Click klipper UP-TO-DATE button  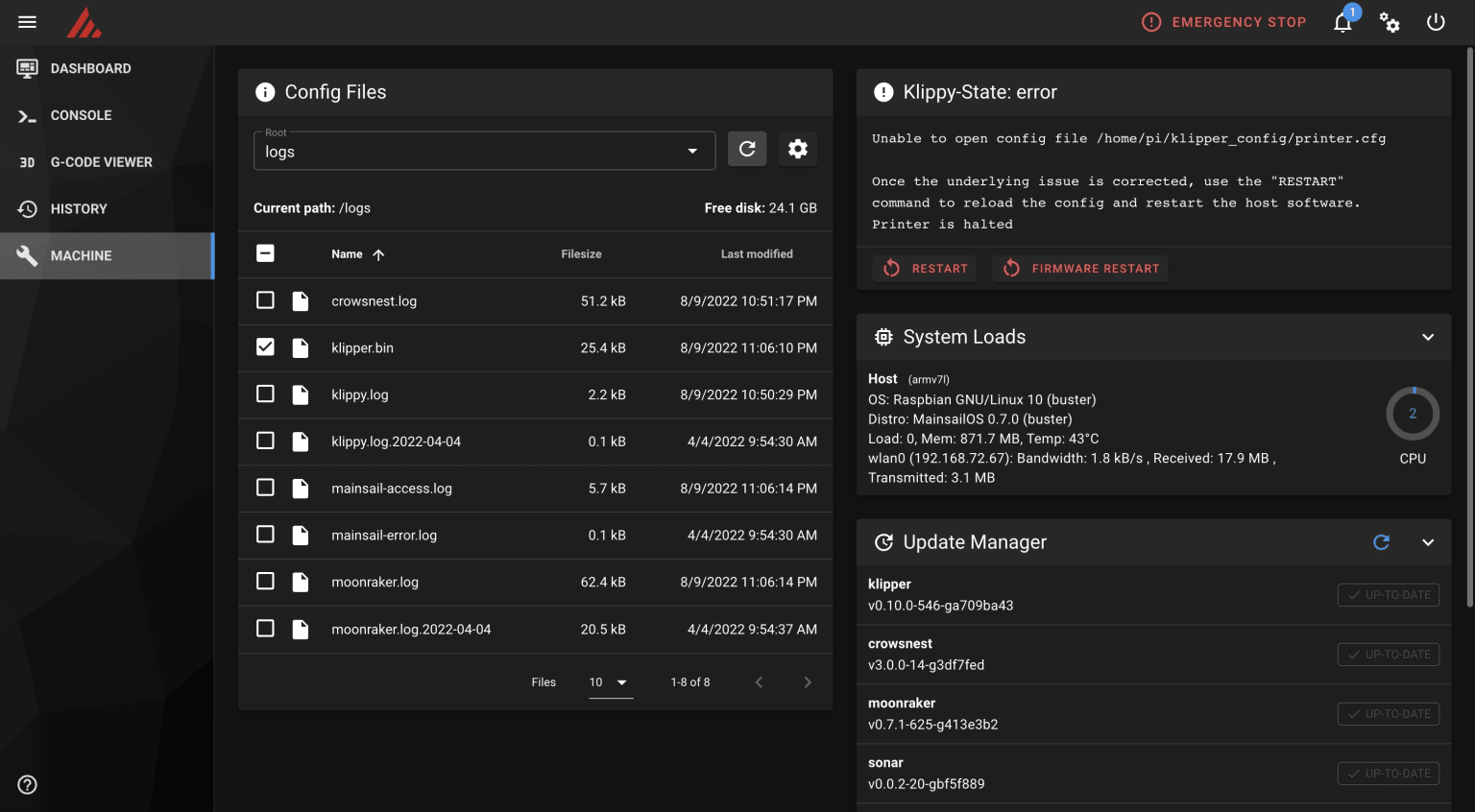coord(1389,595)
